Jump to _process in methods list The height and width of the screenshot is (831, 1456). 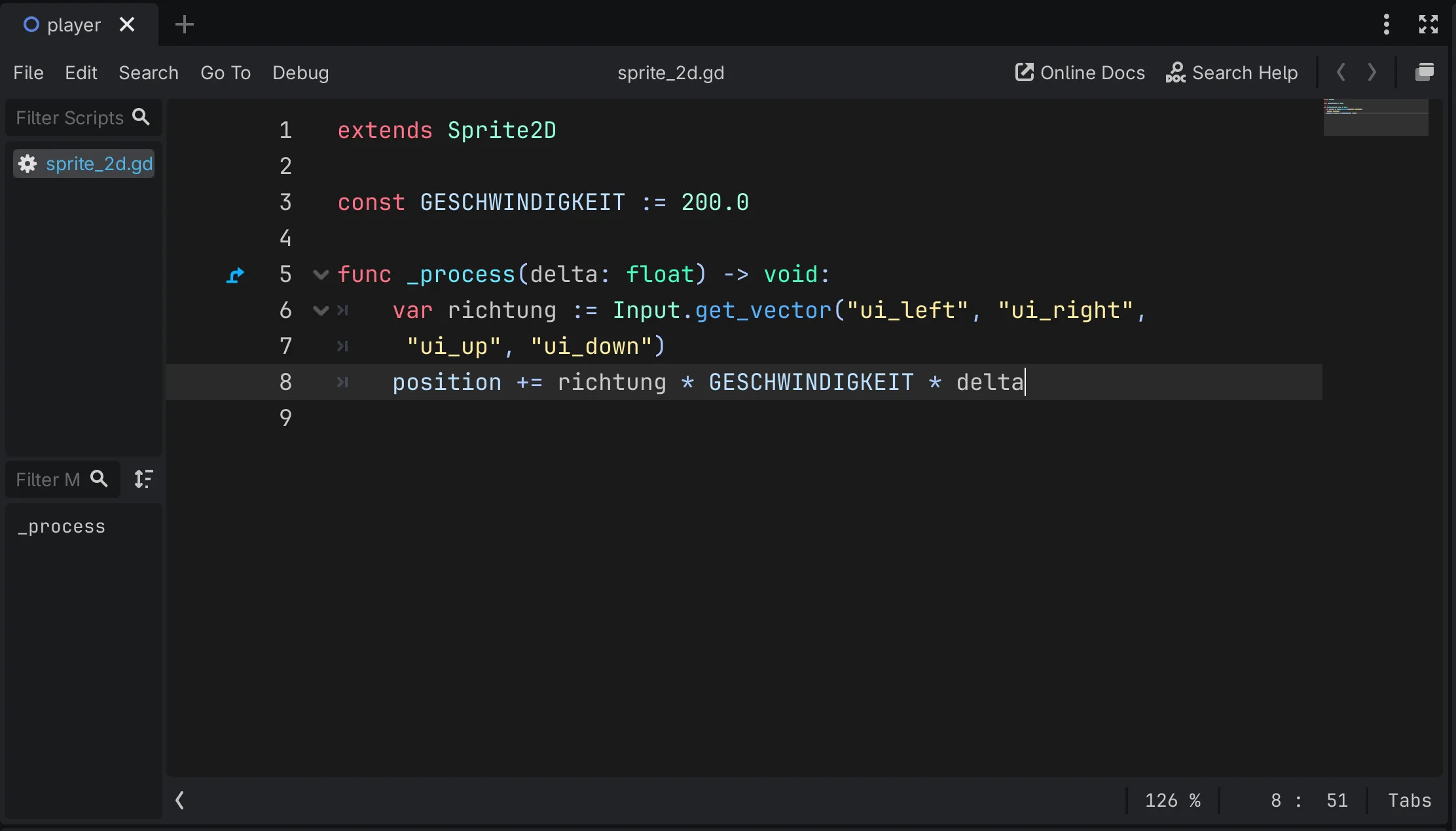(x=62, y=527)
